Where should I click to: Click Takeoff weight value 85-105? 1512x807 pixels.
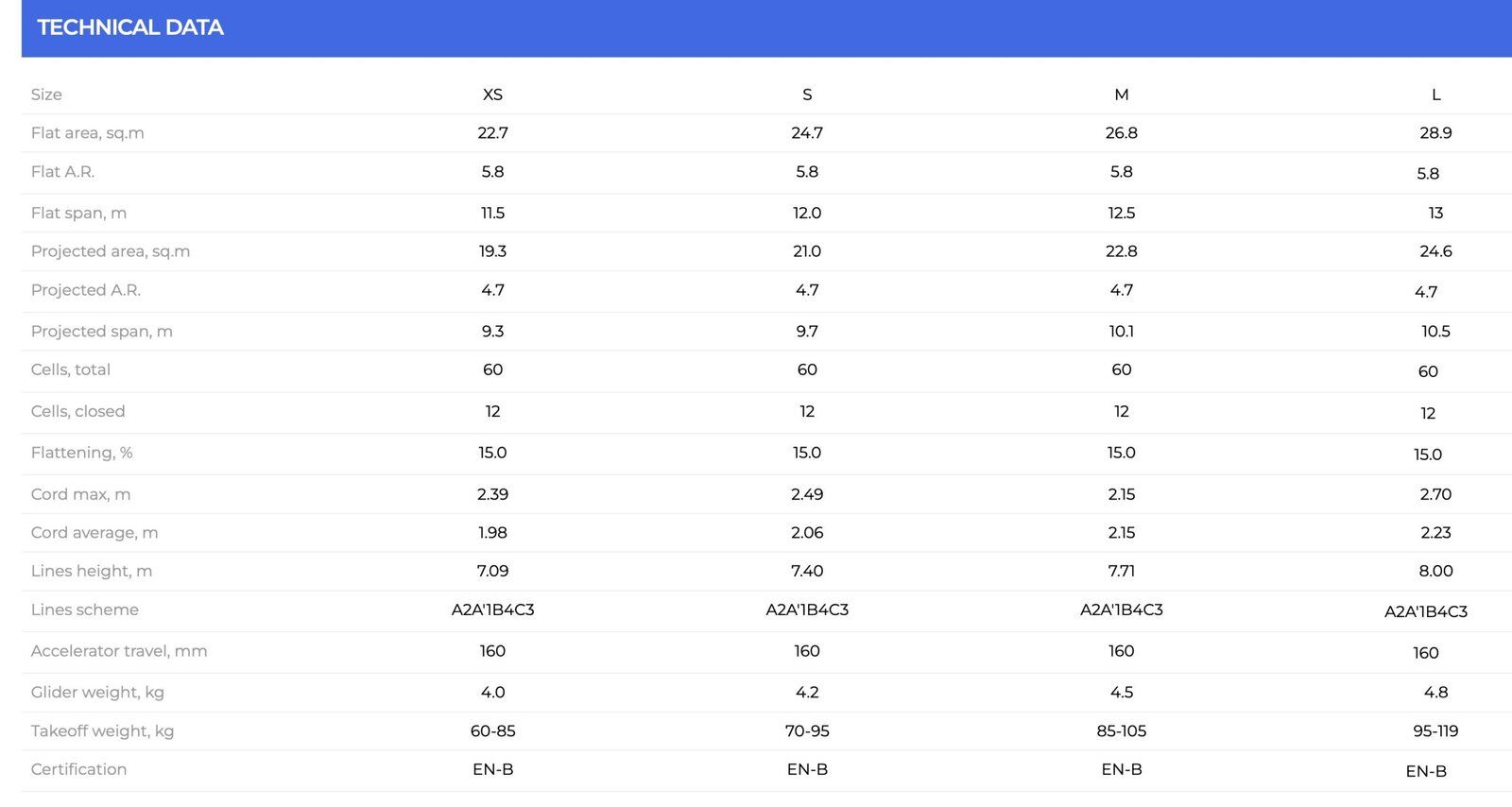[x=1122, y=731]
